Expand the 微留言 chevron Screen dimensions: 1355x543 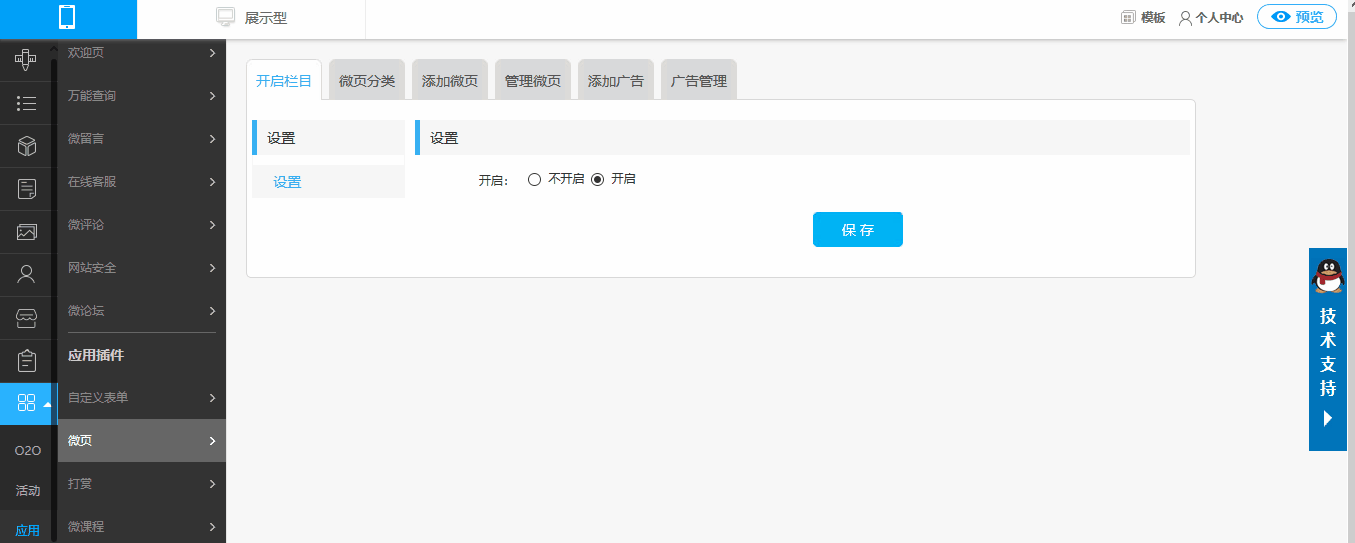click(212, 139)
